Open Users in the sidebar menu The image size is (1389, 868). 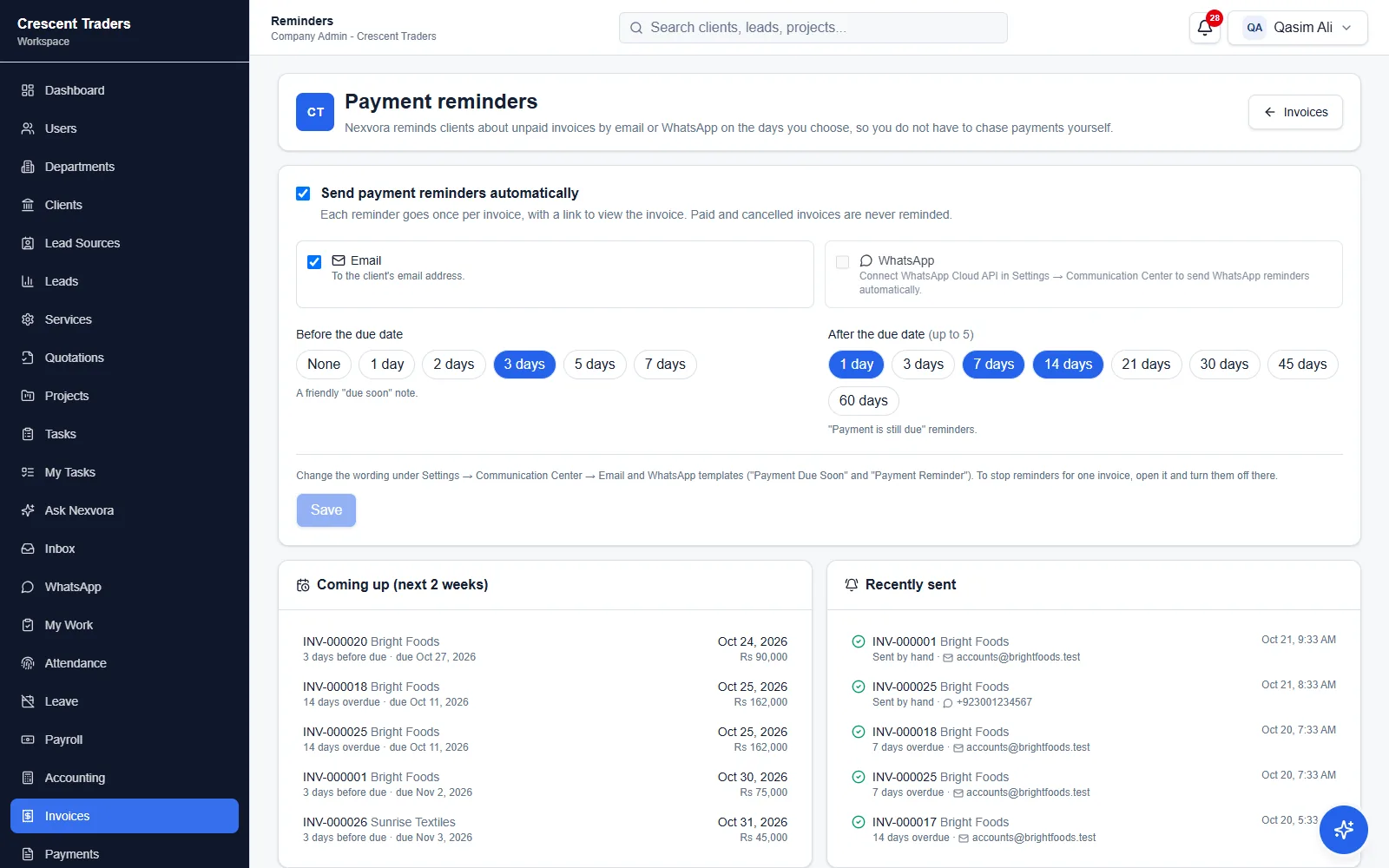(x=124, y=128)
